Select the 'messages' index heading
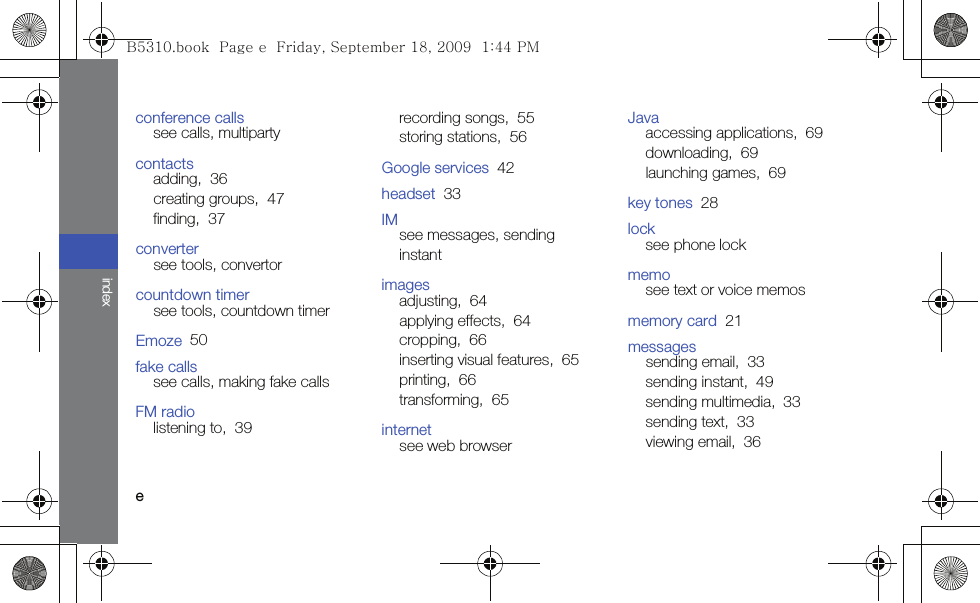 pyautogui.click(x=662, y=347)
